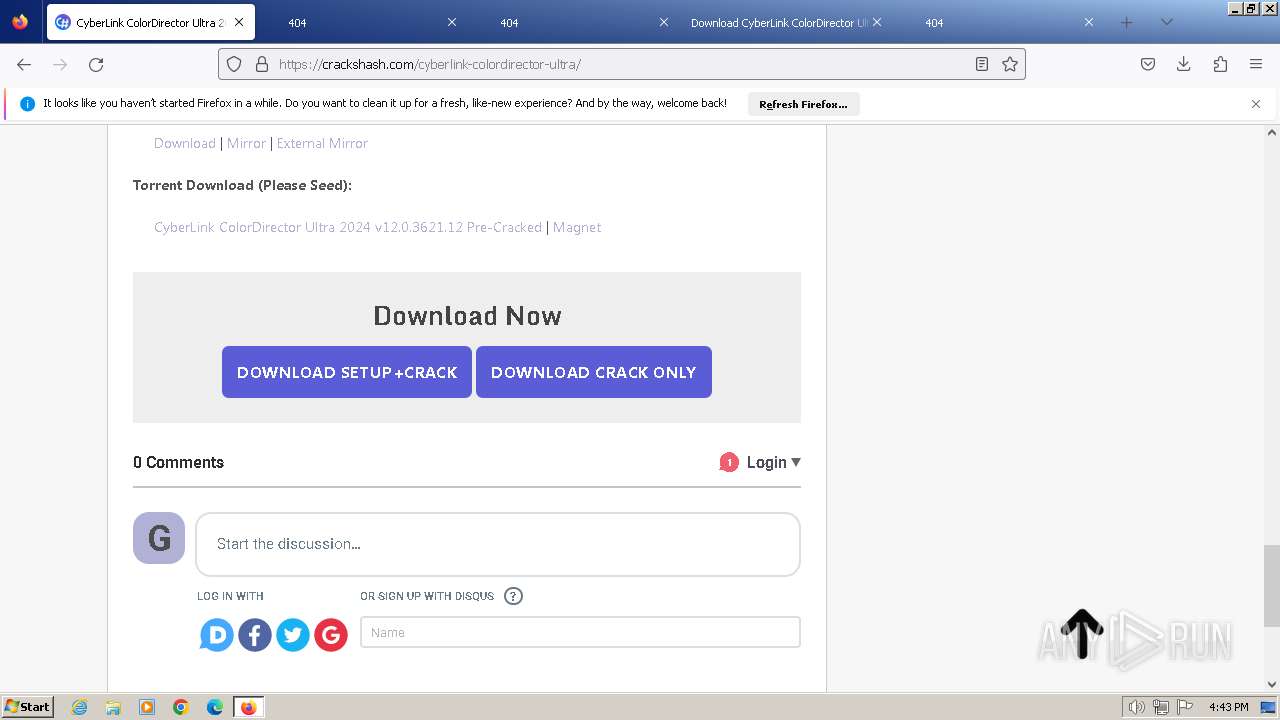Viewport: 1280px width, 720px height.
Task: Click the page scrollbar down arrow
Action: pyautogui.click(x=1272, y=685)
